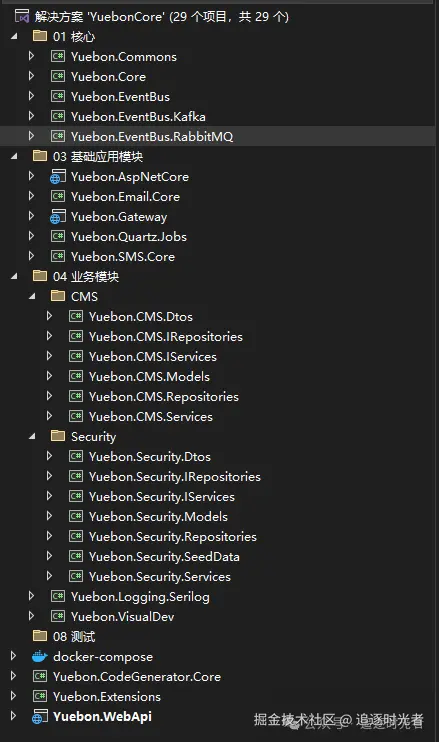This screenshot has width=439, height=742.
Task: Click the web icon beside Yuebon.WebApi
Action: (40, 716)
